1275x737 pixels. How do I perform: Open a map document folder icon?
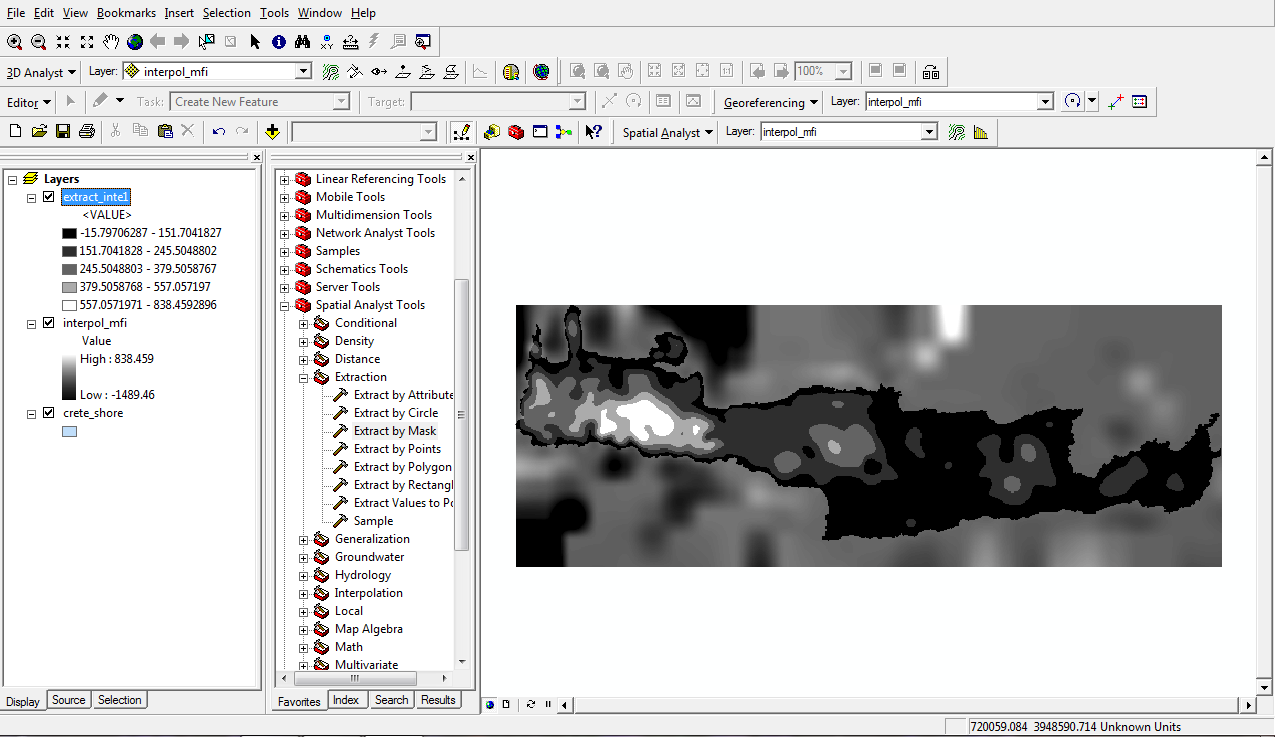[39, 131]
